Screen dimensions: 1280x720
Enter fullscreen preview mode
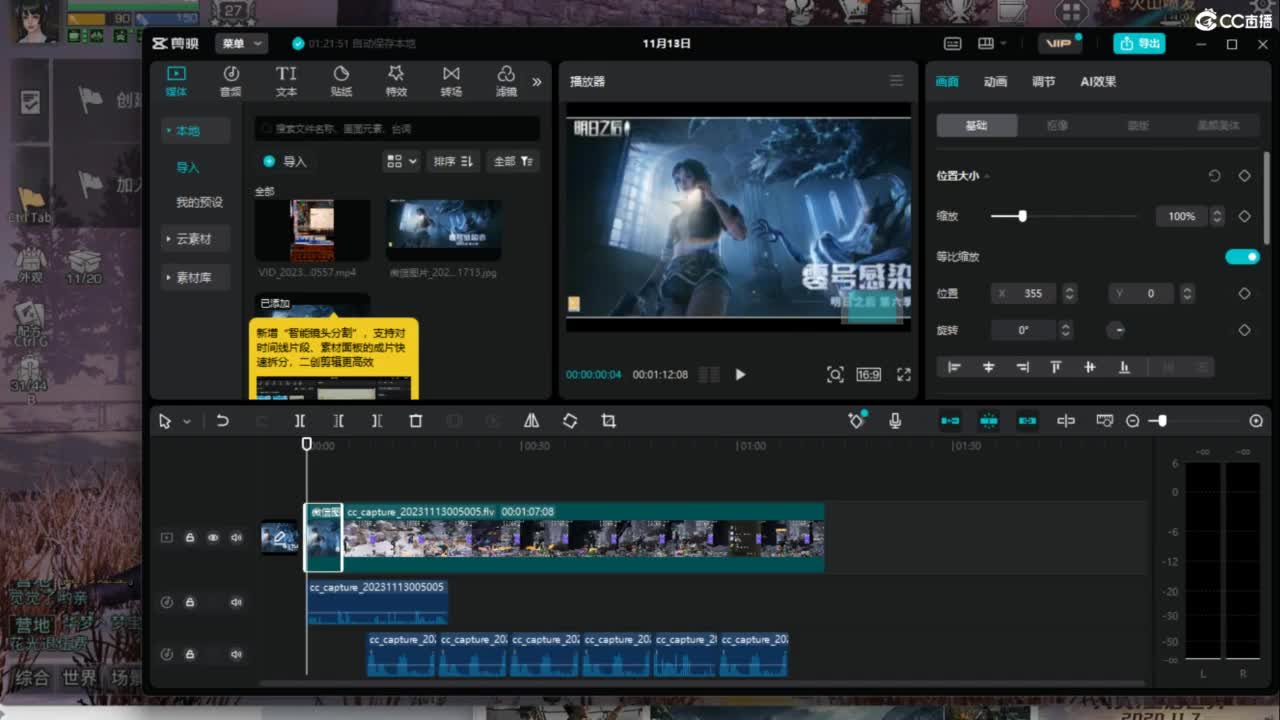(x=904, y=374)
